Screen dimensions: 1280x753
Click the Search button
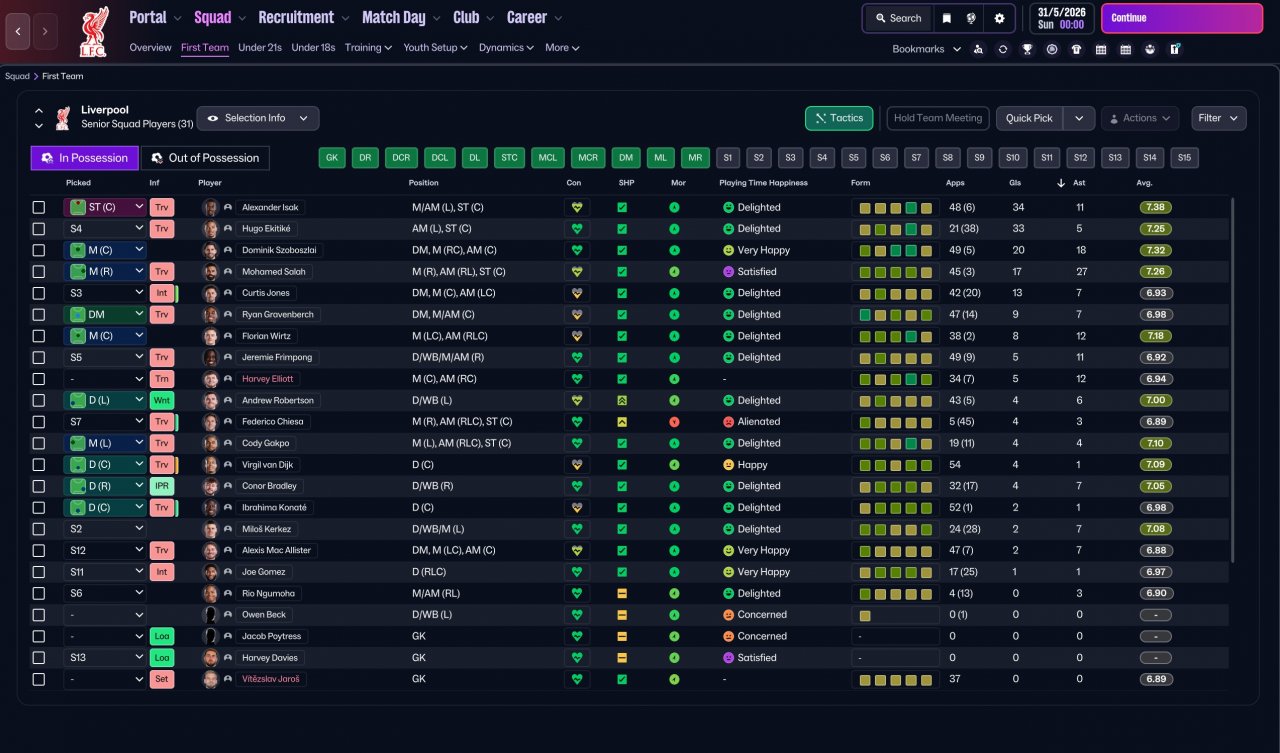[x=897, y=18]
